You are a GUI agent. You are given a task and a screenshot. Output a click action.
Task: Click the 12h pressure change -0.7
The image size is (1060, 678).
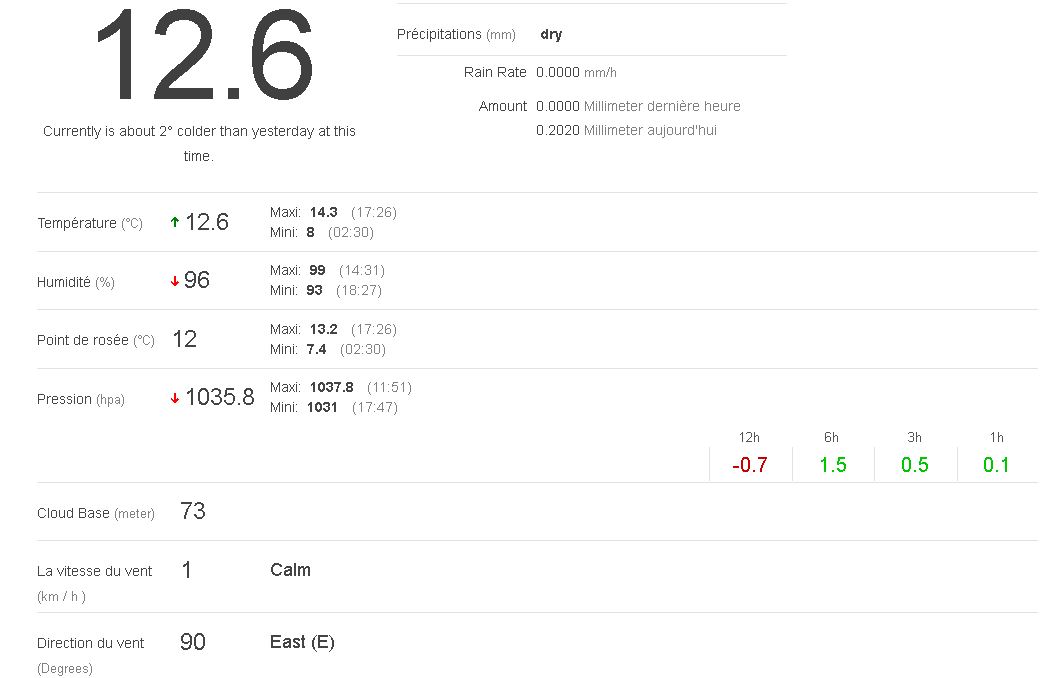click(x=749, y=465)
